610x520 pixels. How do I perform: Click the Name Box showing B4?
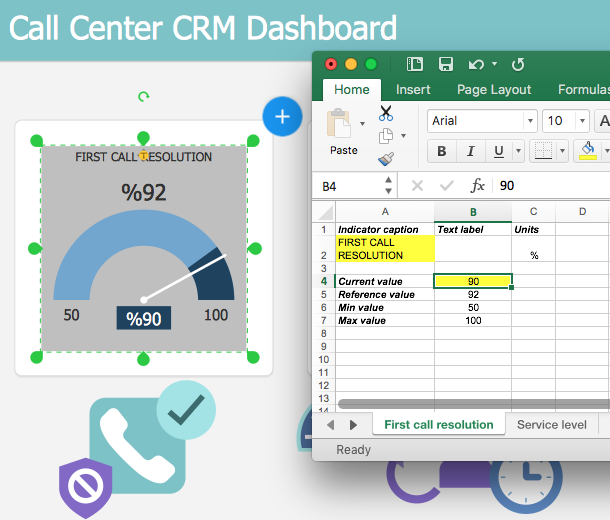tap(349, 186)
